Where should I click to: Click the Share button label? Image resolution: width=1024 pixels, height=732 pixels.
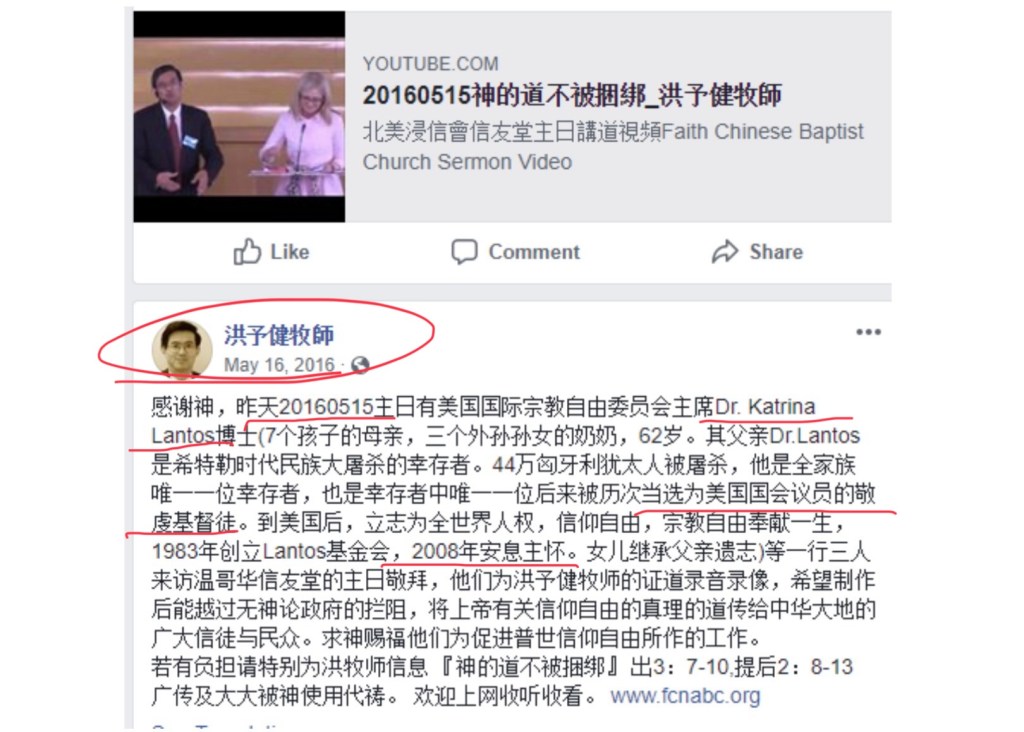tap(776, 252)
